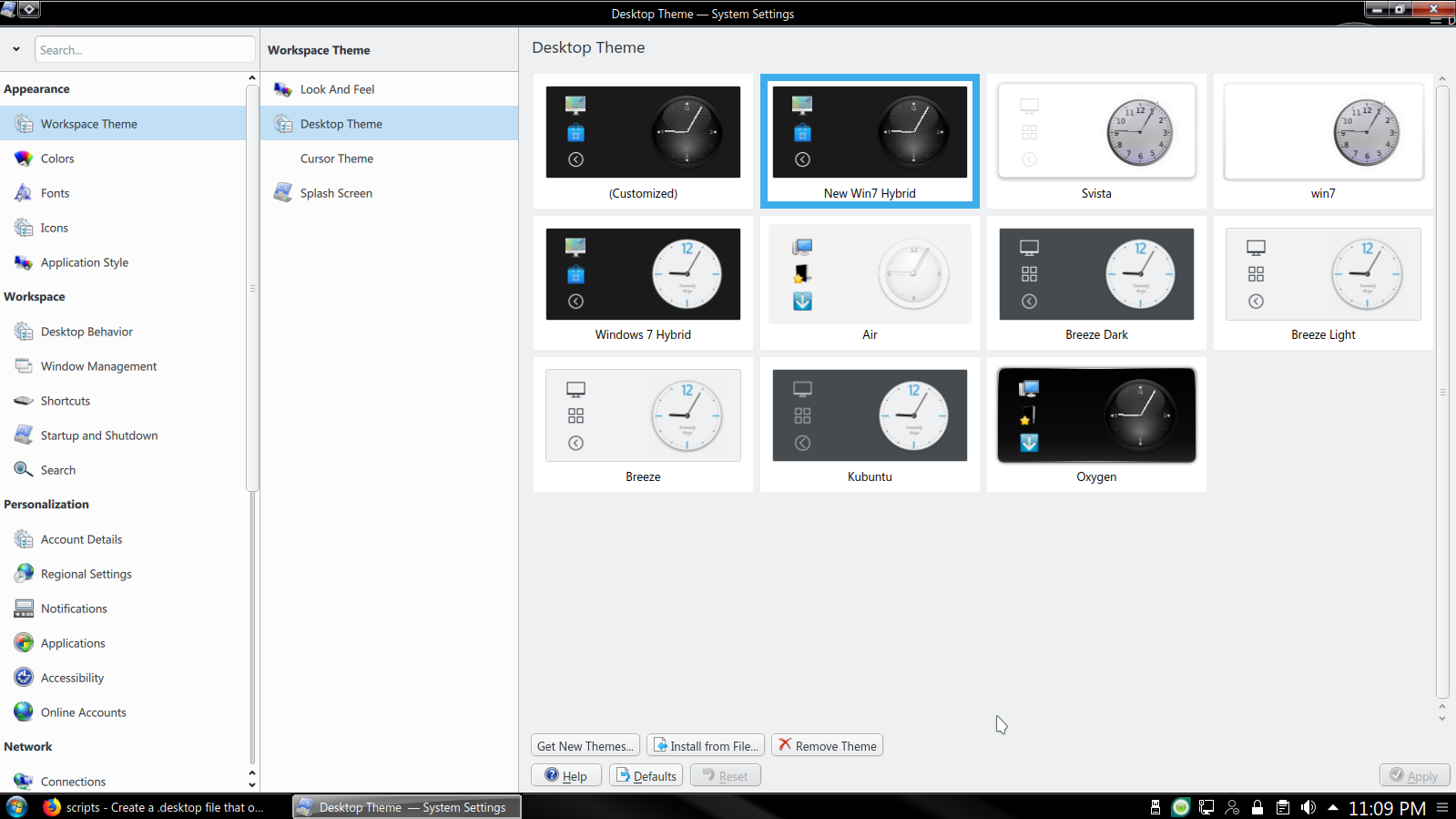1456x819 pixels.
Task: Expand the dropdown chevron beside the search box
Action: click(x=16, y=49)
